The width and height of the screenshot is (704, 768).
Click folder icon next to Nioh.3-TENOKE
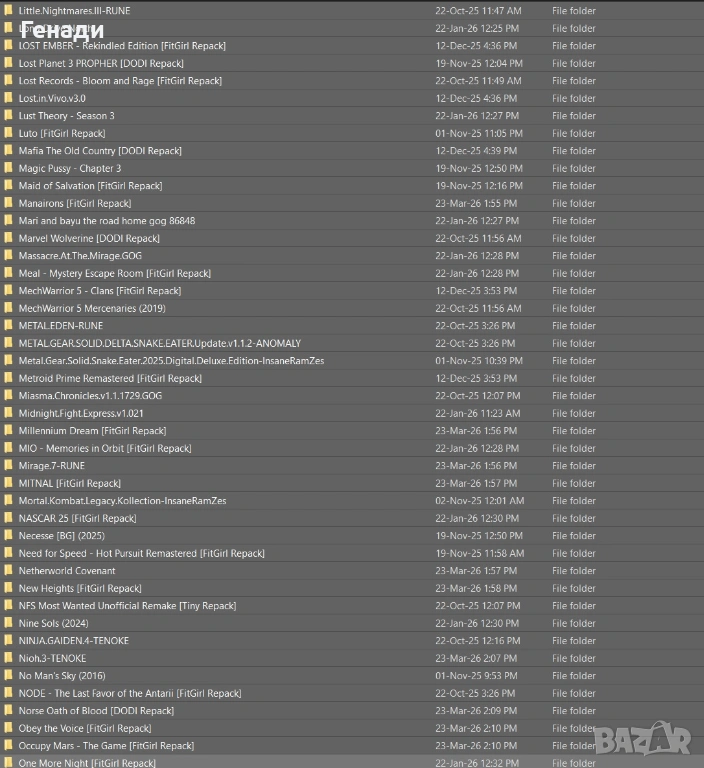coord(8,658)
